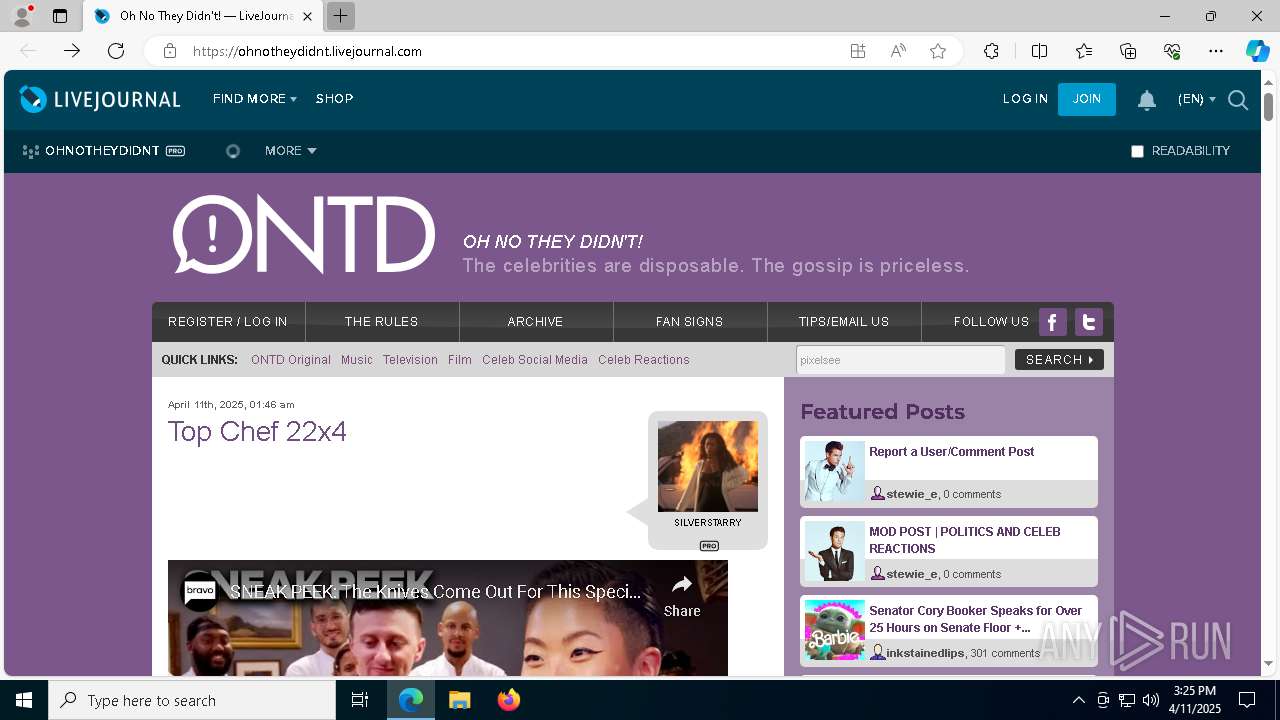The image size is (1280, 720).
Task: Click the YouTube Share arrow icon
Action: click(682, 585)
